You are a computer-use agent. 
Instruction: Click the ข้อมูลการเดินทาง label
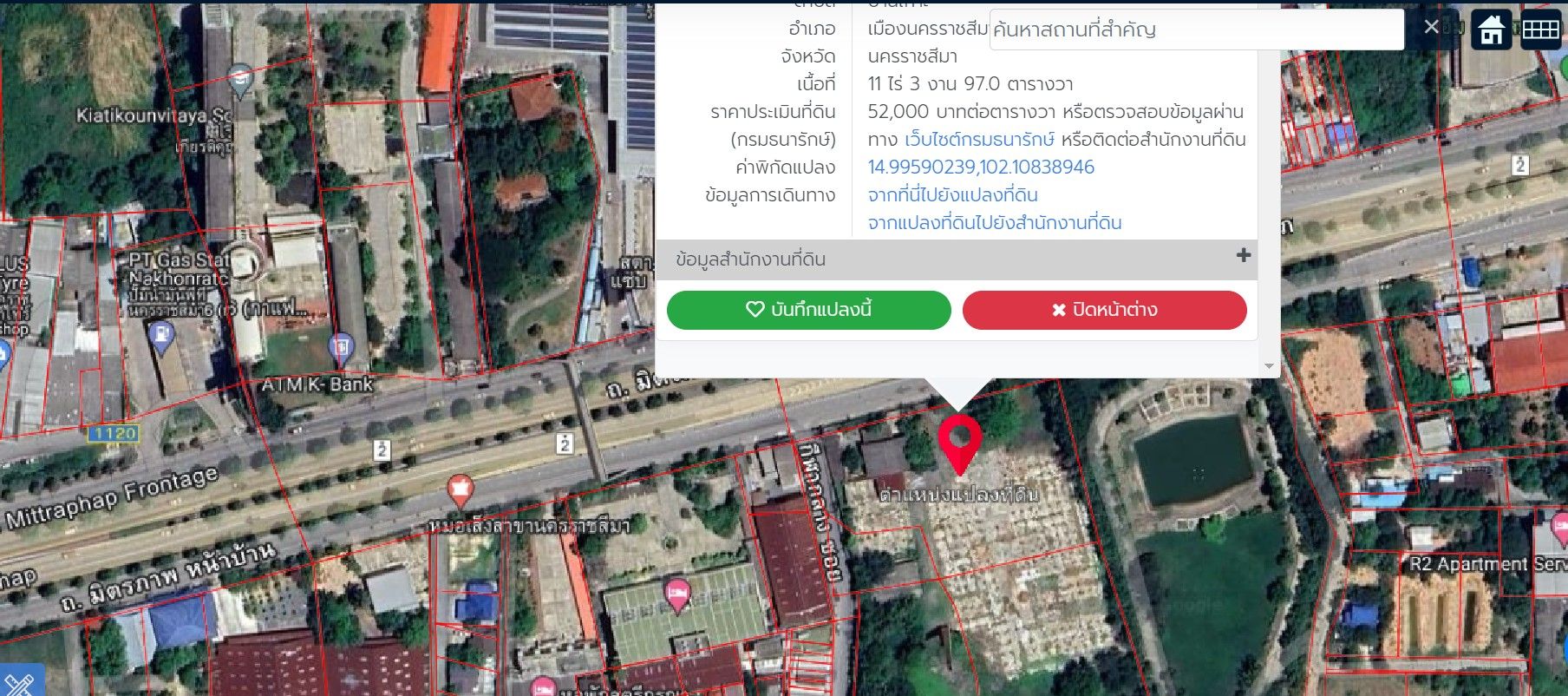tap(770, 195)
